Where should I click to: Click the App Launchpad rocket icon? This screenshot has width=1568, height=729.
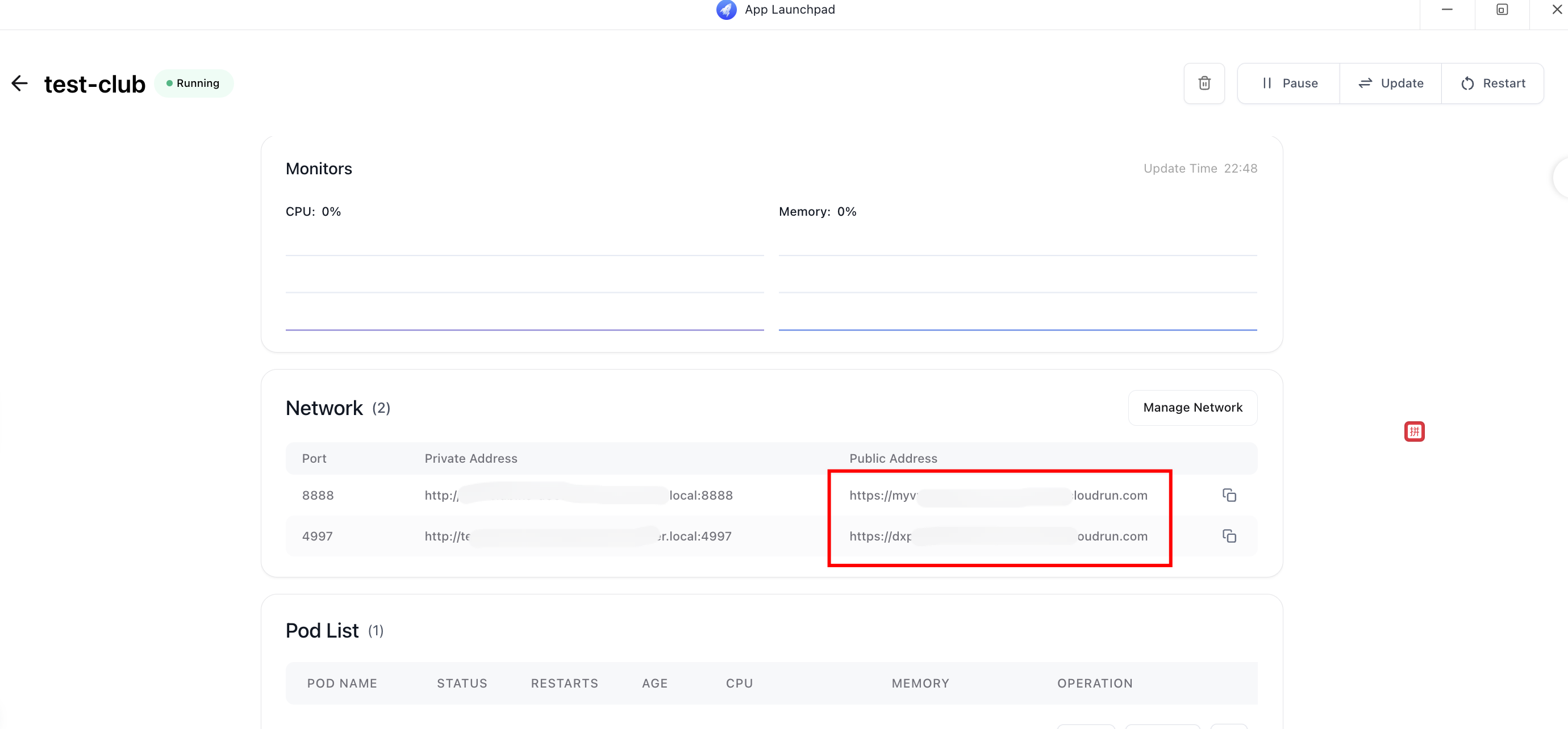pyautogui.click(x=725, y=10)
